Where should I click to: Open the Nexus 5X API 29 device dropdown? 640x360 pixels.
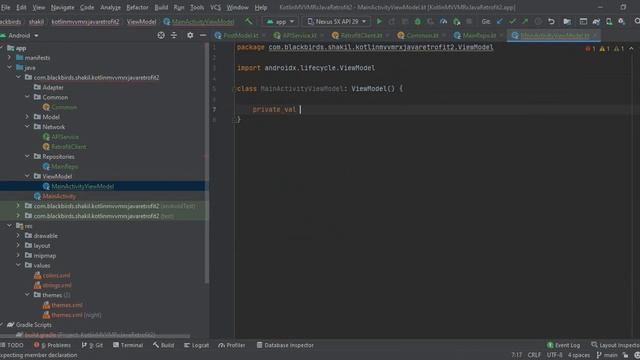click(337, 21)
